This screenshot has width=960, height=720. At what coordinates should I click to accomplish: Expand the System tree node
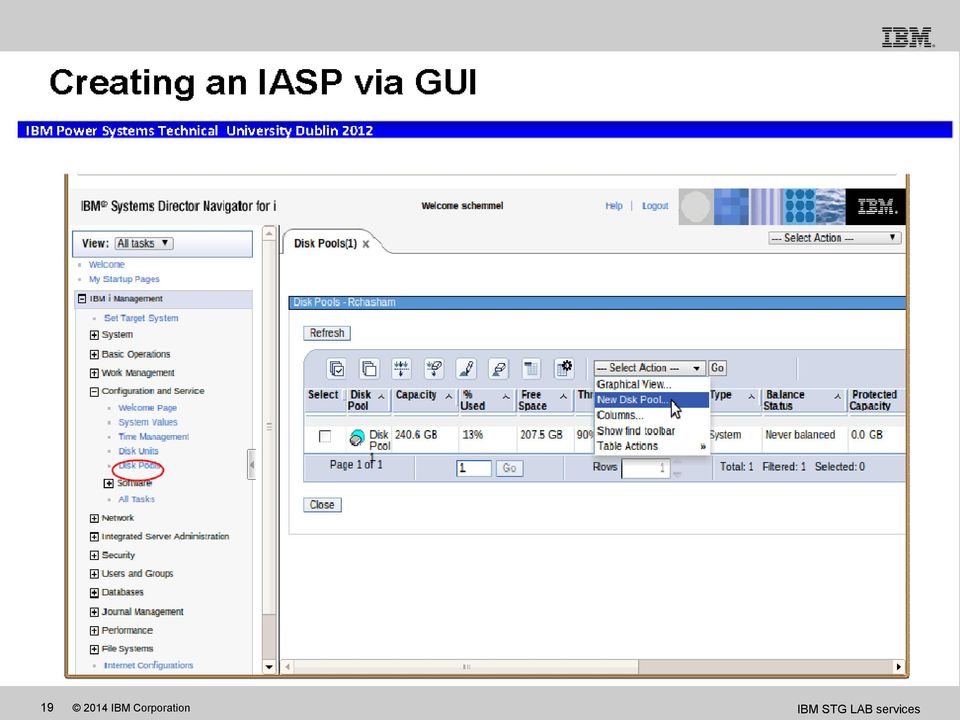tap(94, 335)
